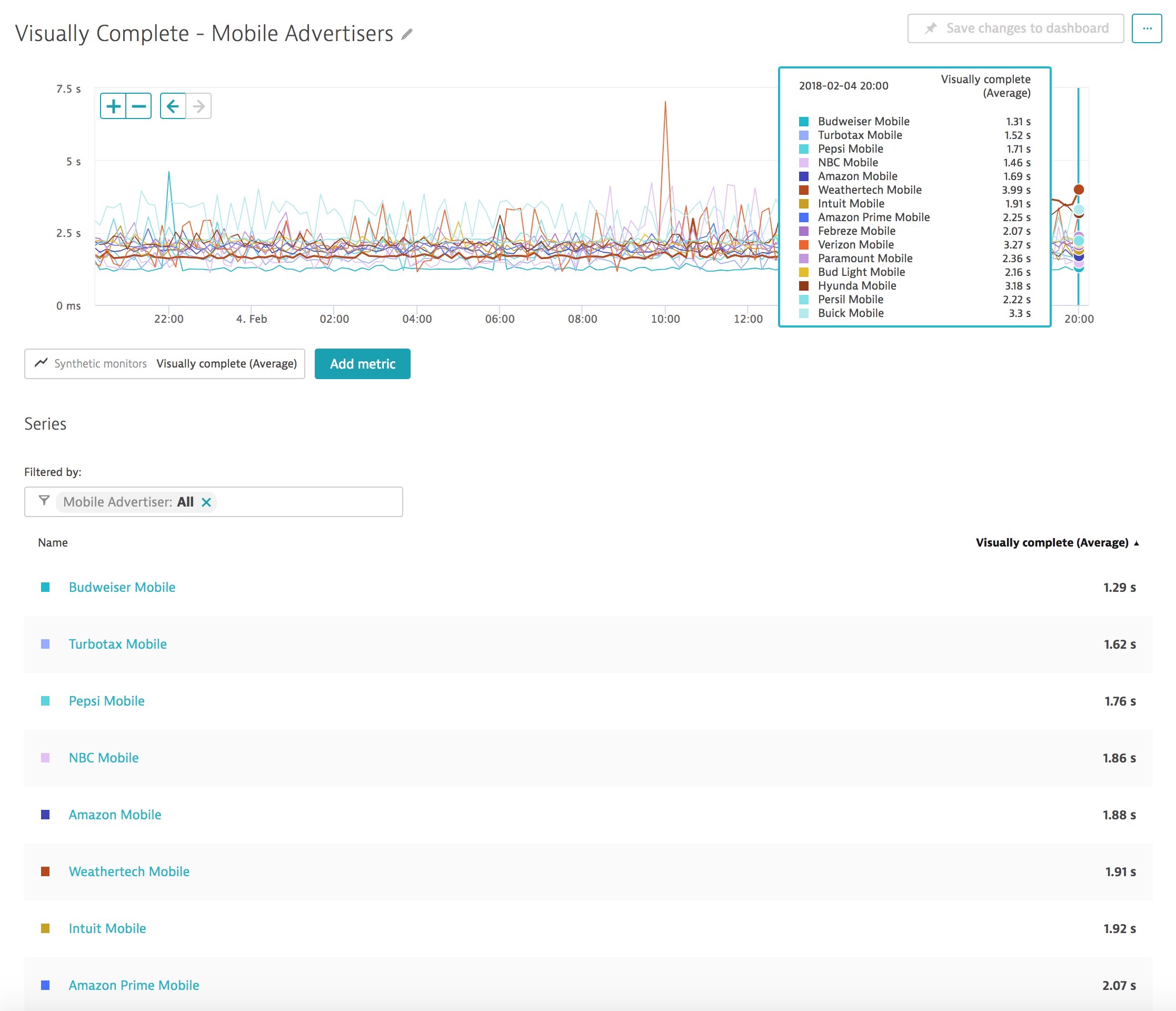Click the 1.91 s value for Weathertech Mobile
1176x1011 pixels.
pyautogui.click(x=1120, y=871)
